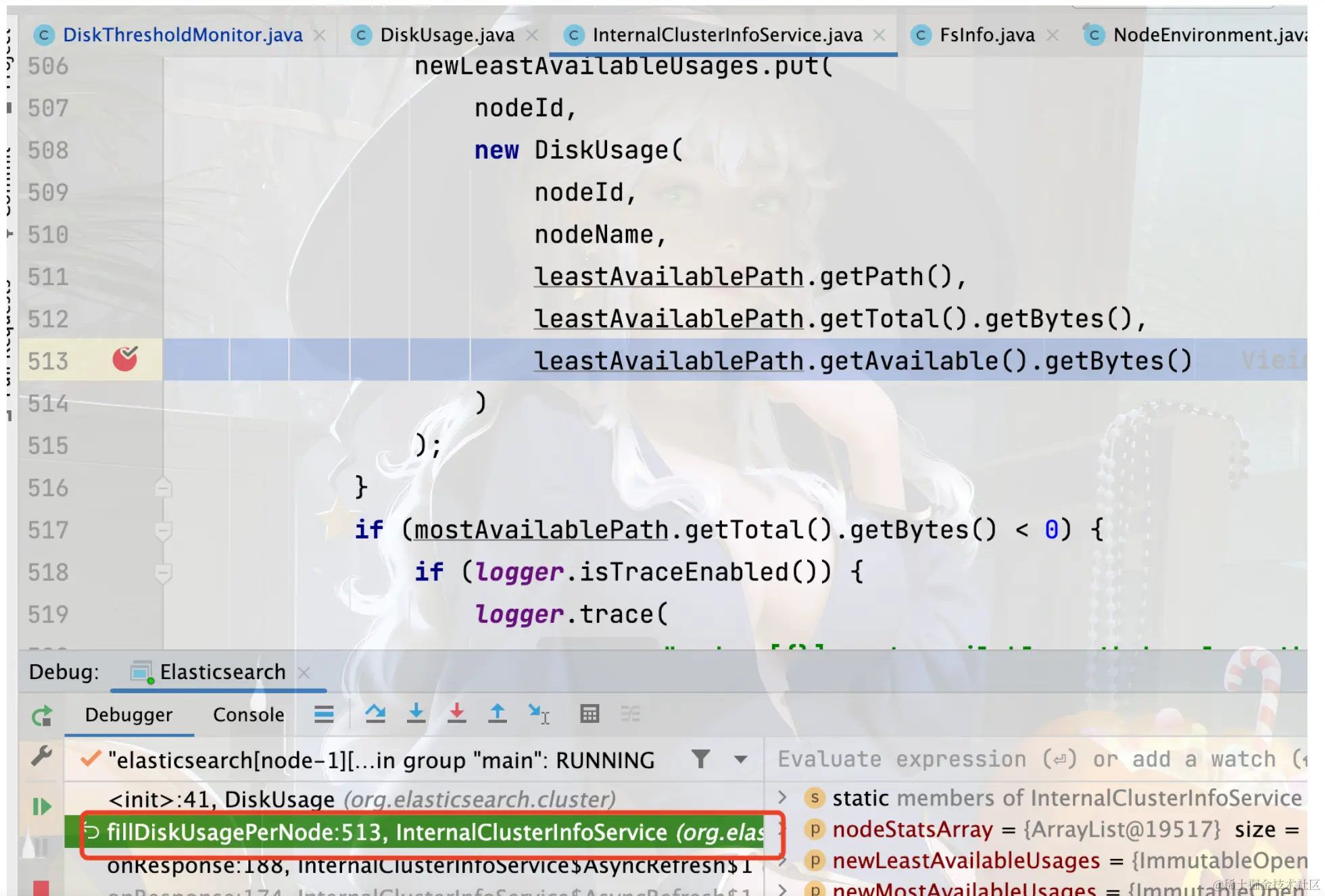This screenshot has width=1325, height=896.
Task: Open the Evaluate Expression calculator icon
Action: [589, 714]
